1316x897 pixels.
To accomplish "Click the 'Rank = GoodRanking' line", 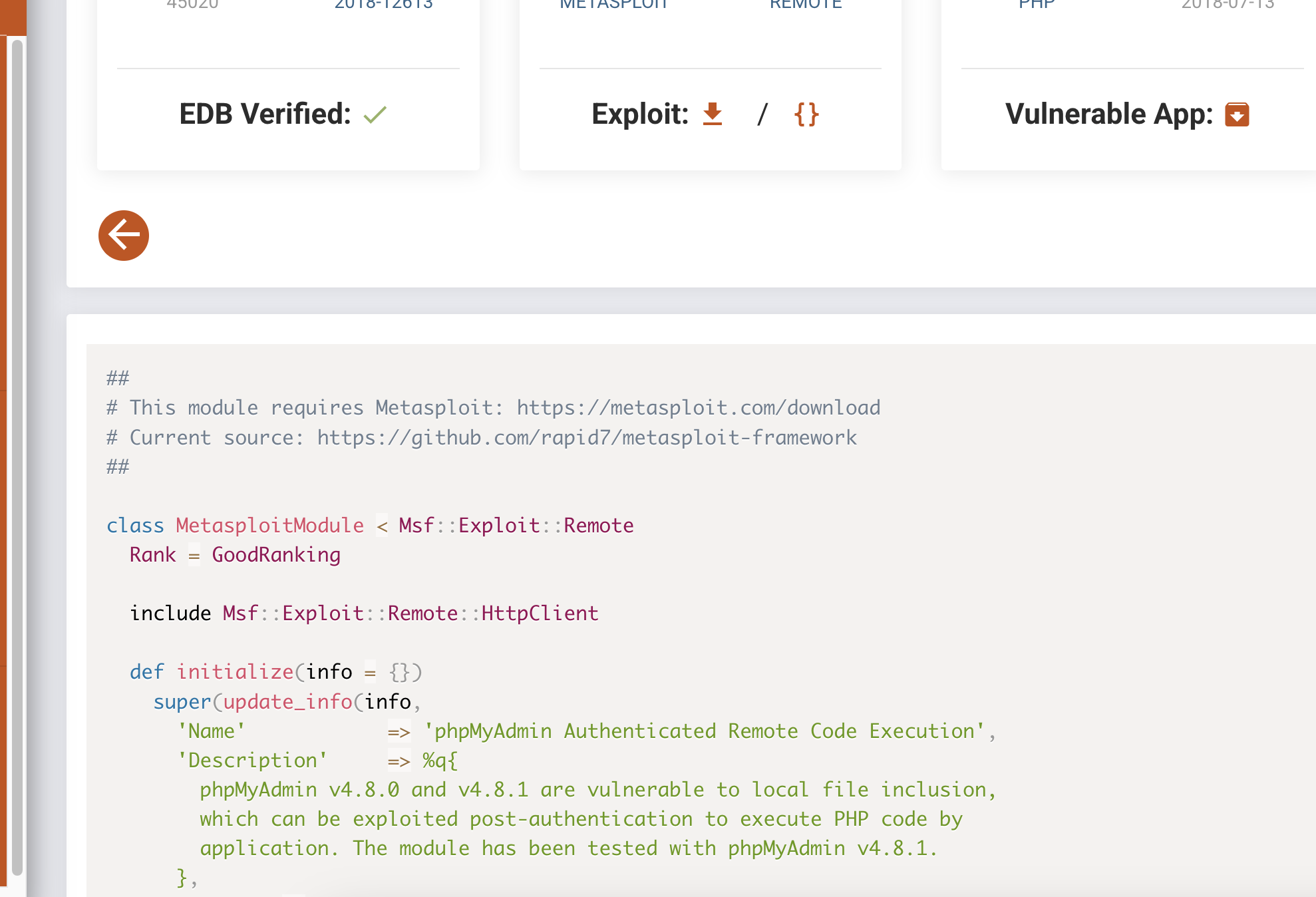I will point(235,554).
